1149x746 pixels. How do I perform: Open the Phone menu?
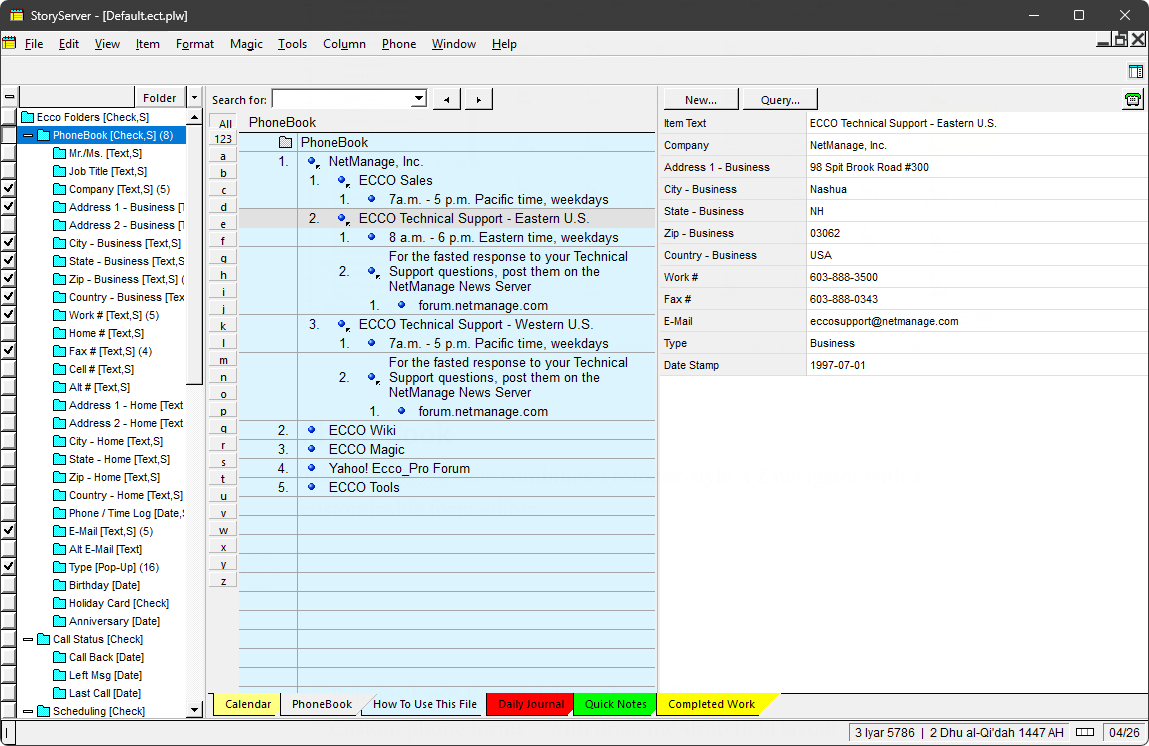(x=399, y=44)
